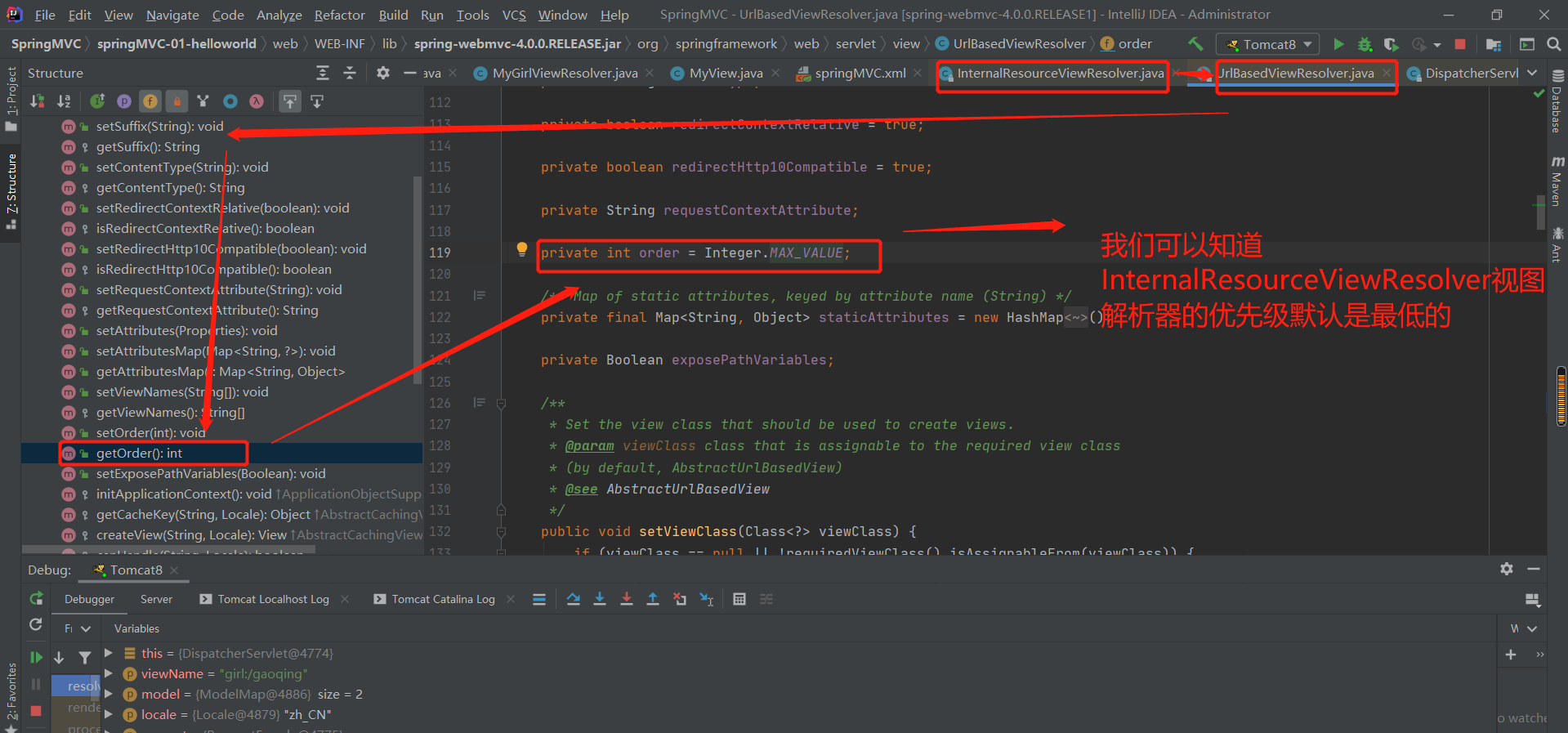Stop the debug session red square
Screen dimensions: 1568x733
point(36,711)
